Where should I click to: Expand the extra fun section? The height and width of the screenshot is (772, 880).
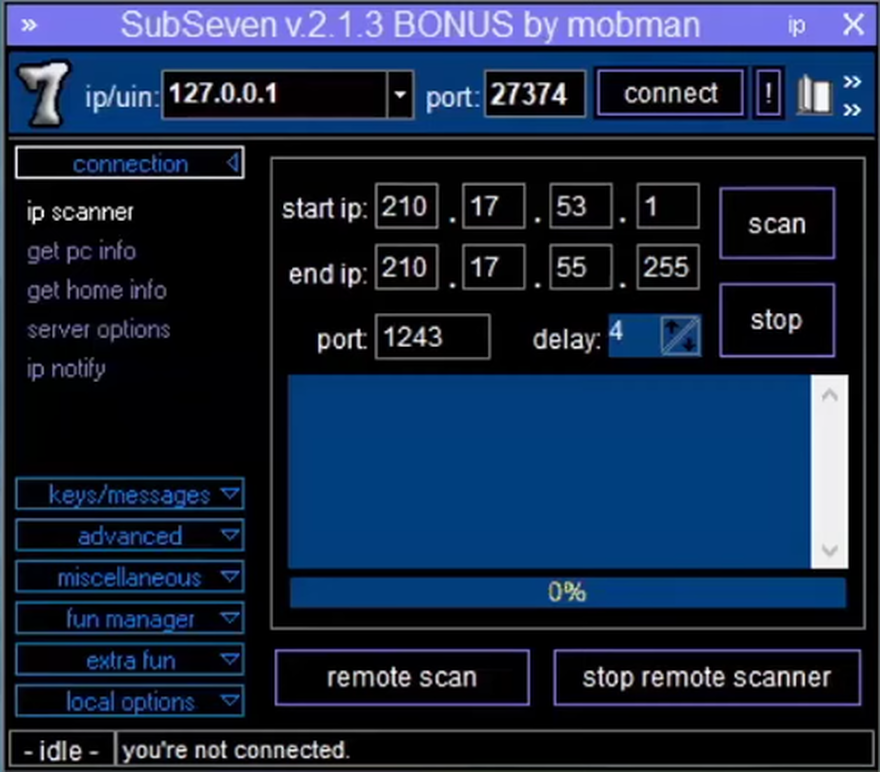coord(130,660)
